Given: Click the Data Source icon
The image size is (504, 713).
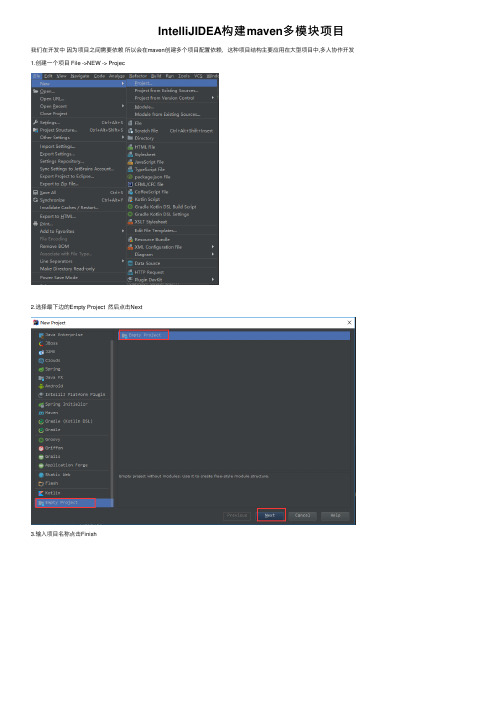Looking at the screenshot, I should (x=130, y=263).
